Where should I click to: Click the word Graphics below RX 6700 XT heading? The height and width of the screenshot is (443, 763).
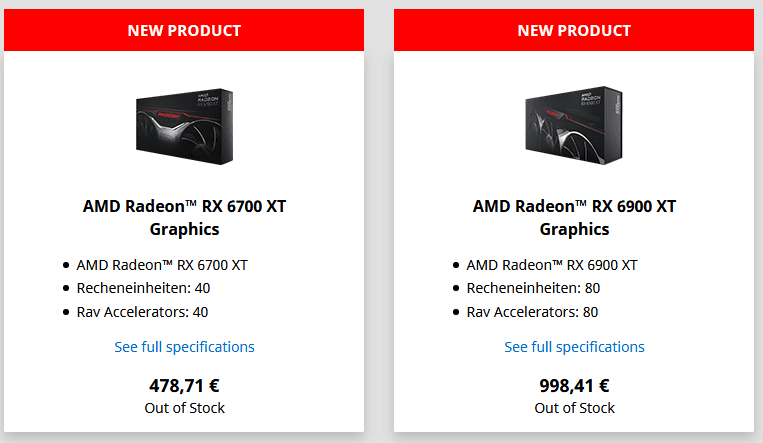click(x=184, y=229)
